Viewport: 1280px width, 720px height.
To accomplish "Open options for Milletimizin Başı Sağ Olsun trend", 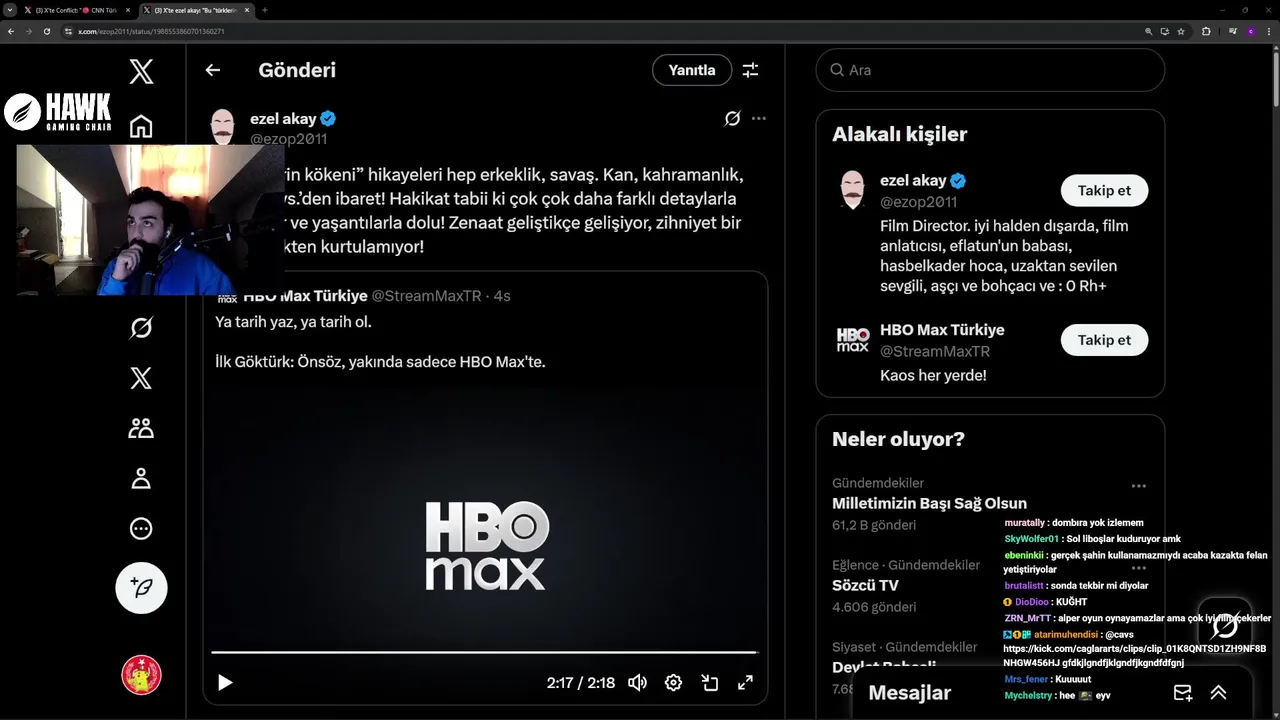I will (x=1138, y=486).
